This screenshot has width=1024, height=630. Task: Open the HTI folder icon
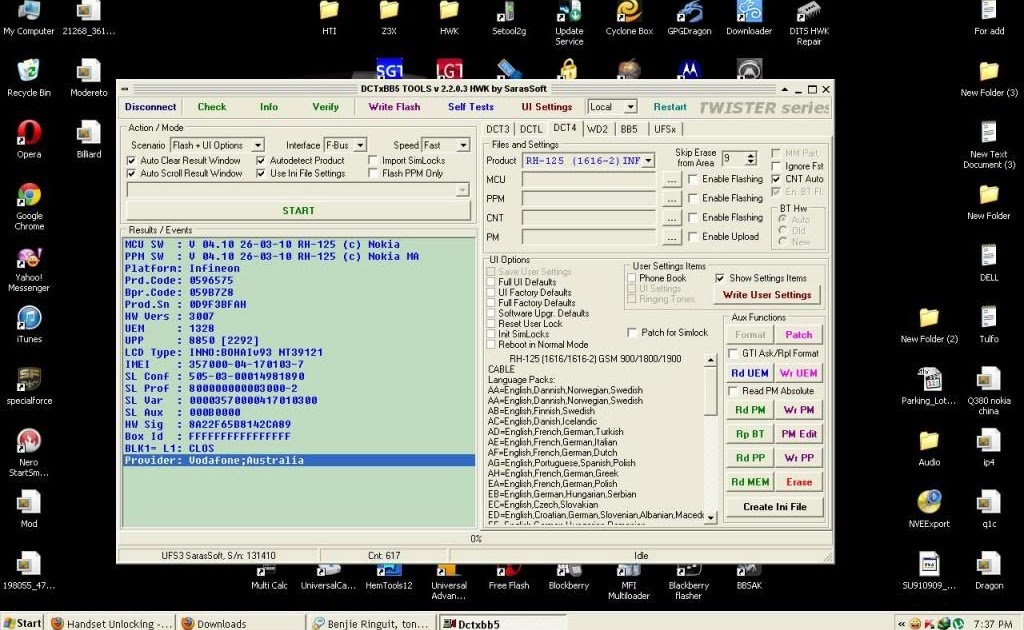329,17
